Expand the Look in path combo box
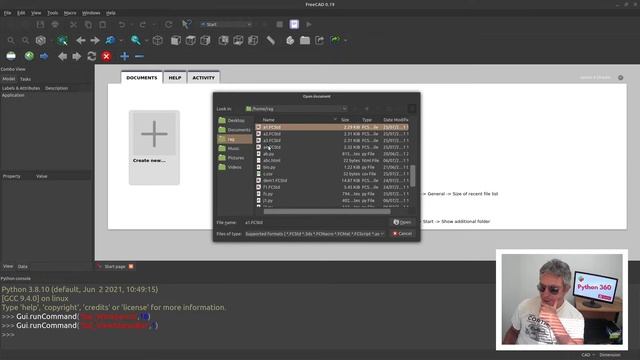The width and height of the screenshot is (640, 360). coord(296,109)
